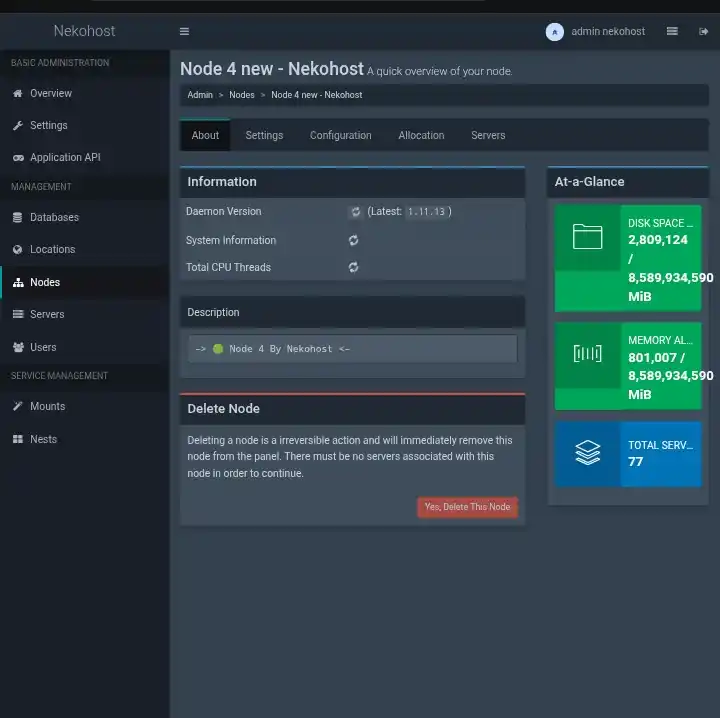Toggle the sidebar hamburger menu

click(184, 31)
